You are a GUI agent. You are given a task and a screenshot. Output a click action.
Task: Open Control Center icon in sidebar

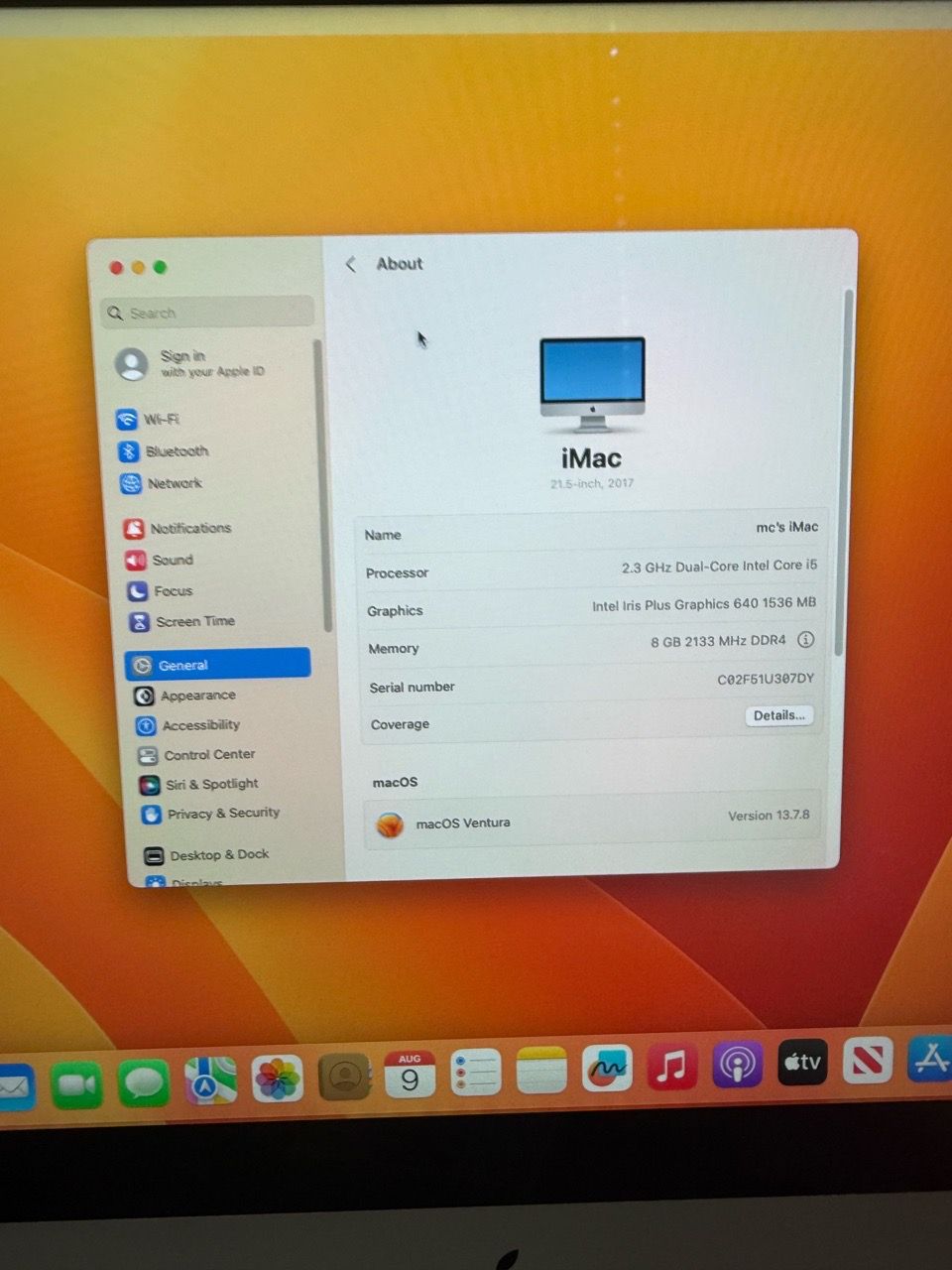148,756
